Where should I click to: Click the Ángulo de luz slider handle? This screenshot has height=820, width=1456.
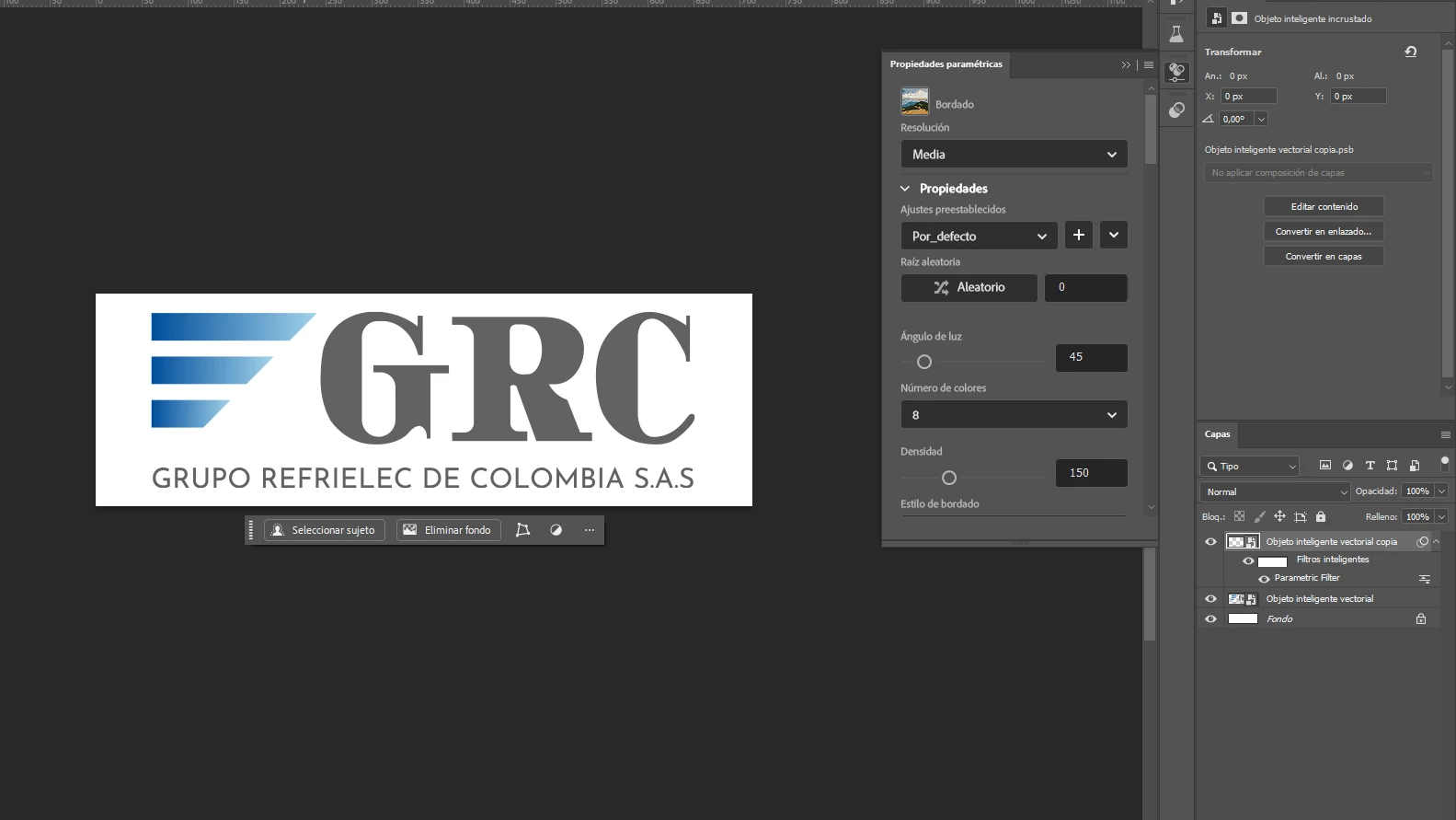(x=924, y=362)
